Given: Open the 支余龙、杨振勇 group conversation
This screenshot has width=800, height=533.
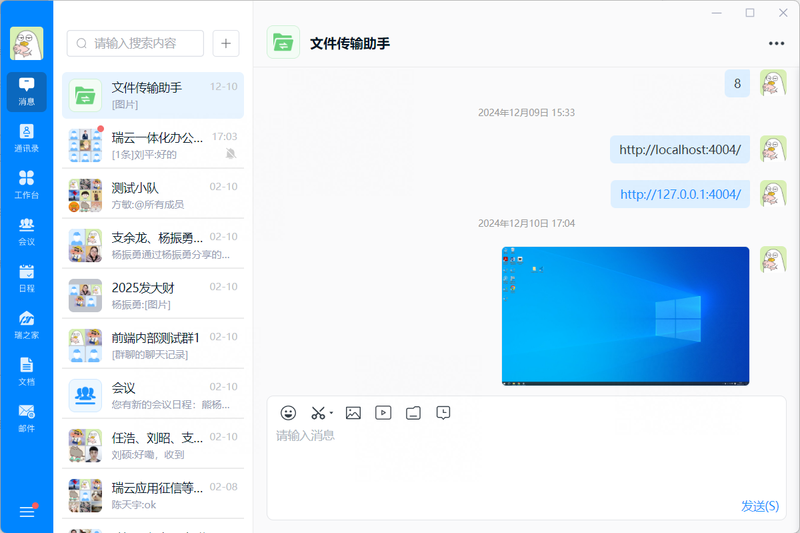Looking at the screenshot, I should point(153,245).
